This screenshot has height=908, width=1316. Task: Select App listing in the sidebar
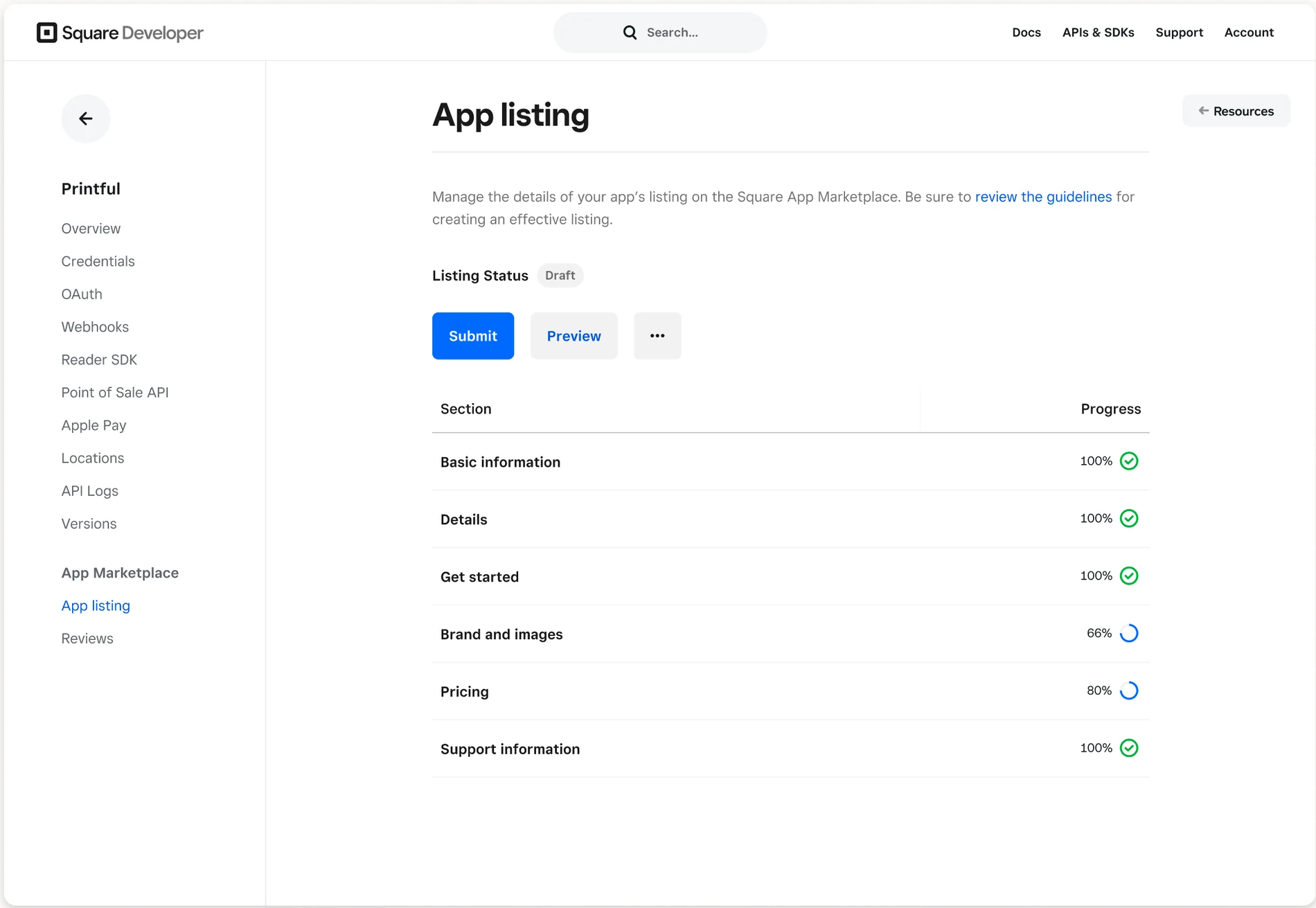pos(96,606)
